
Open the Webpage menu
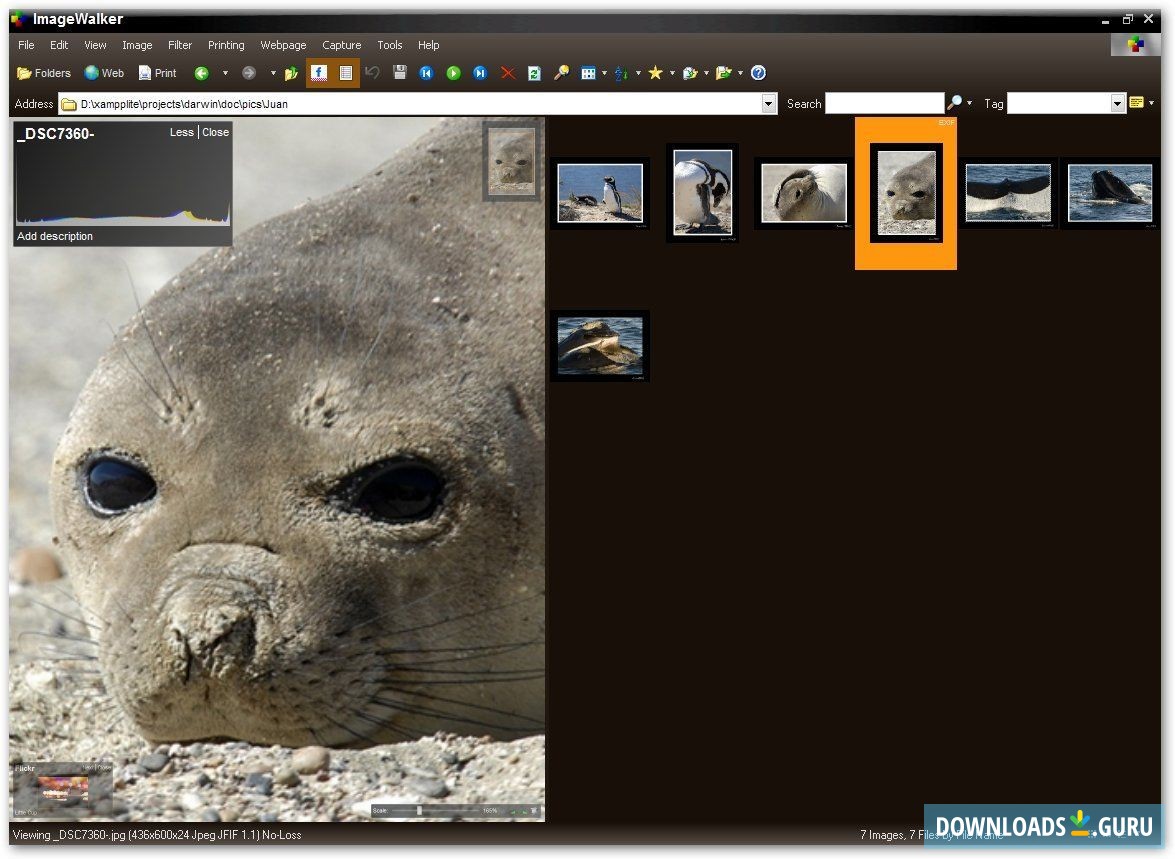283,45
